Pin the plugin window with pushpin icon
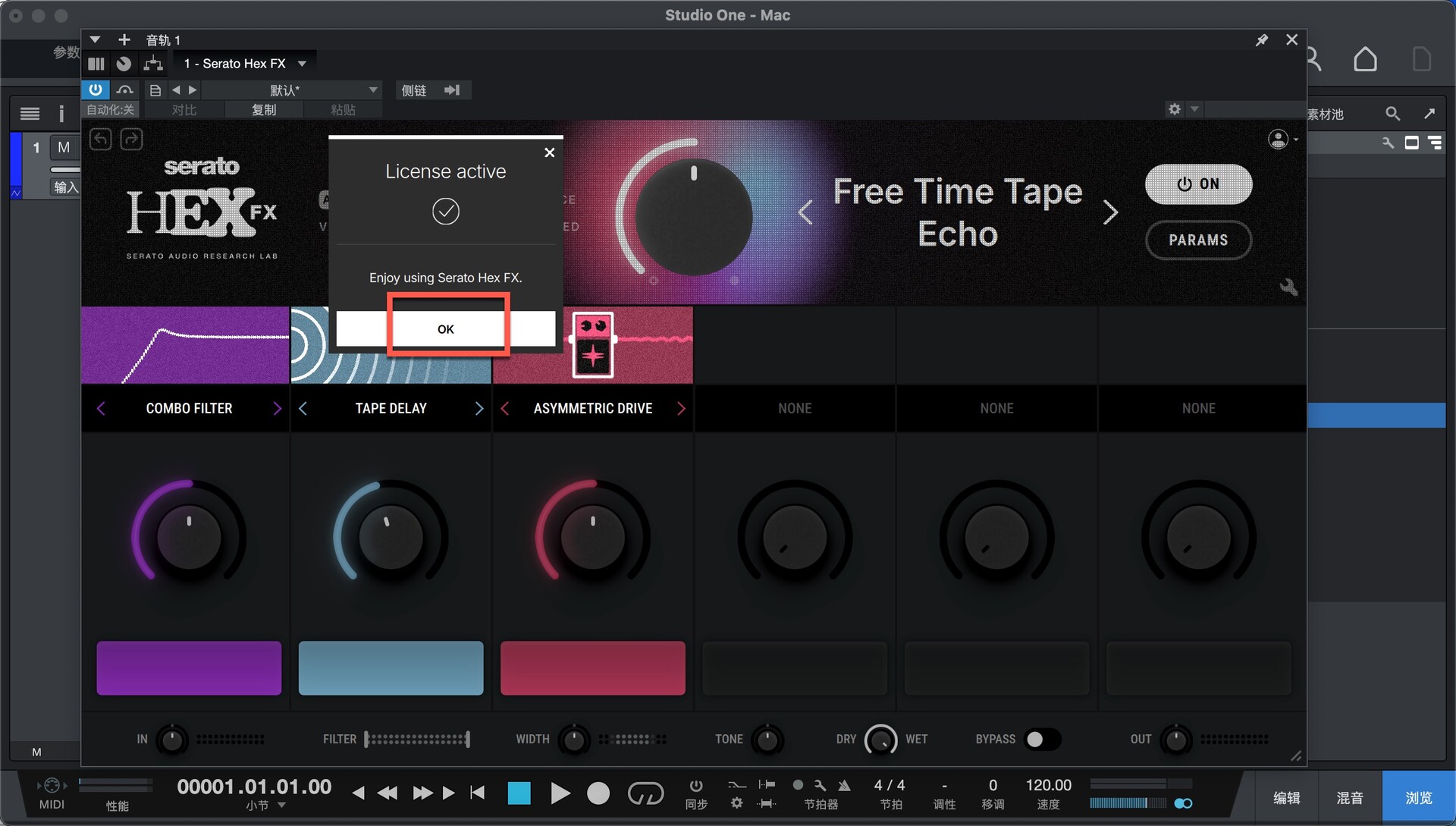Viewport: 1456px width, 826px height. (1261, 40)
